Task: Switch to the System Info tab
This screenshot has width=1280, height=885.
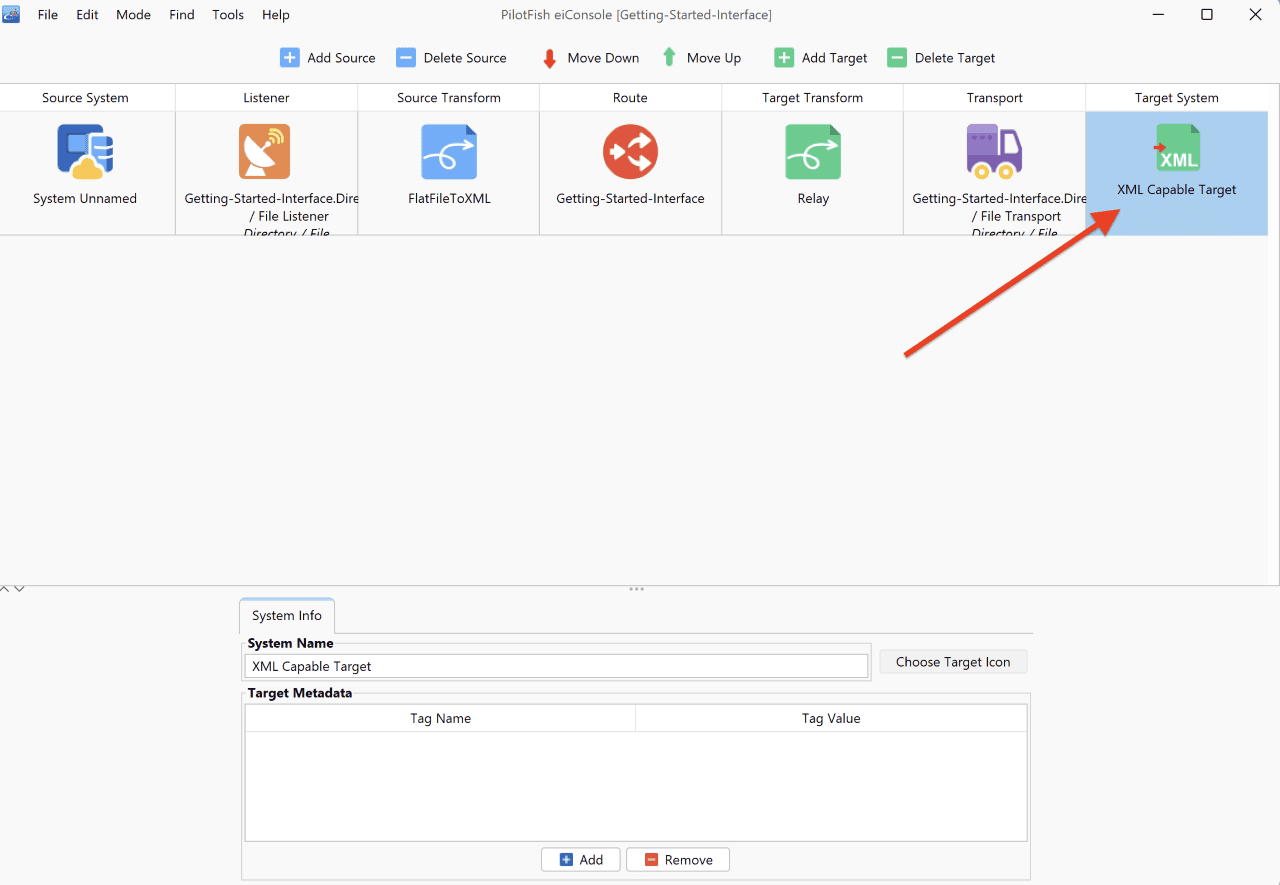Action: tap(287, 616)
